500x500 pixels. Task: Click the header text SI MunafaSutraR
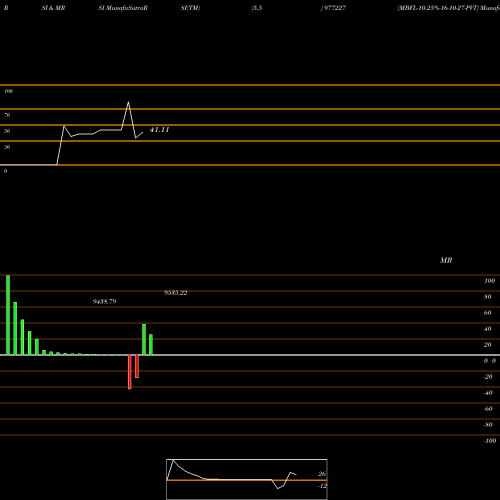click(x=123, y=8)
